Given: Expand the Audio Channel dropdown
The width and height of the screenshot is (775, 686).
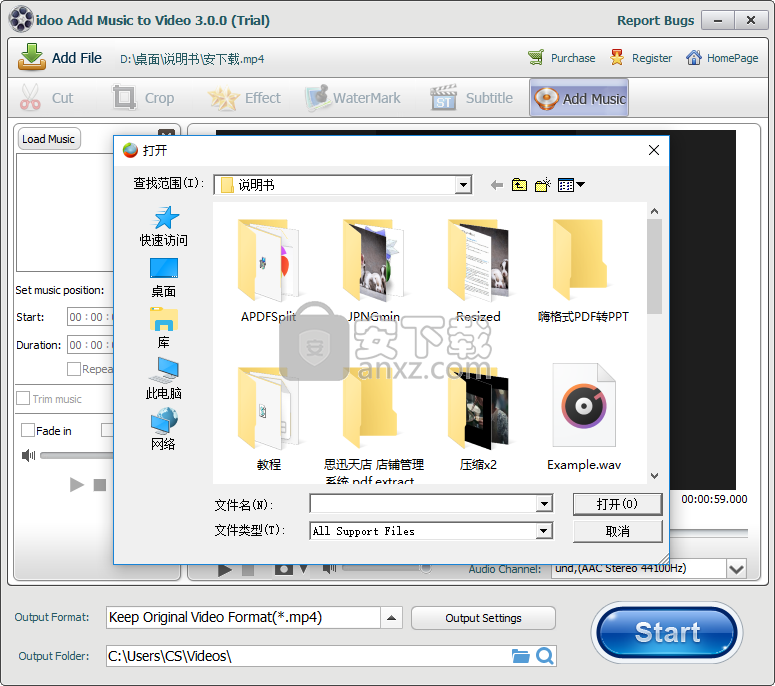Looking at the screenshot, I should (x=736, y=569).
